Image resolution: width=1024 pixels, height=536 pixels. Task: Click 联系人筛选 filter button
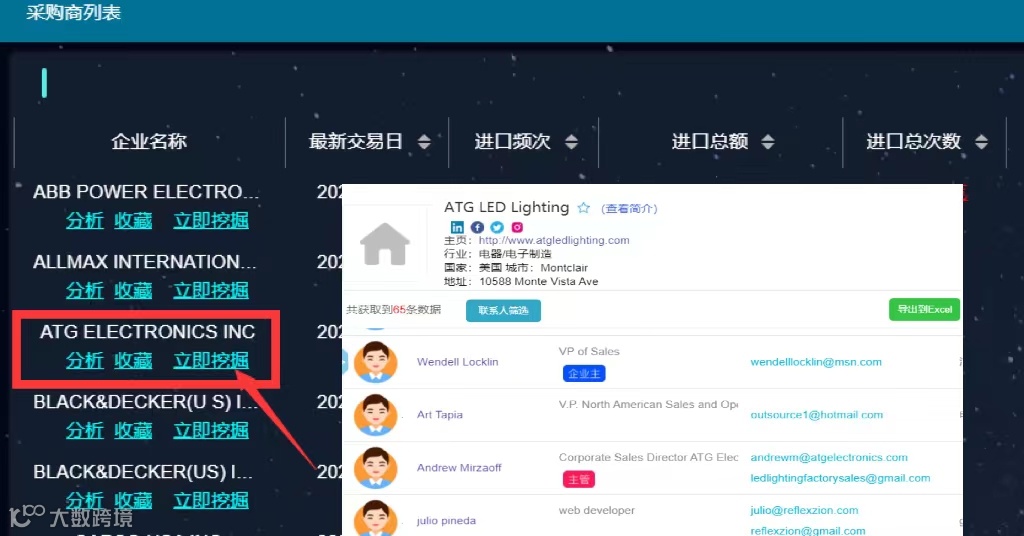[503, 310]
